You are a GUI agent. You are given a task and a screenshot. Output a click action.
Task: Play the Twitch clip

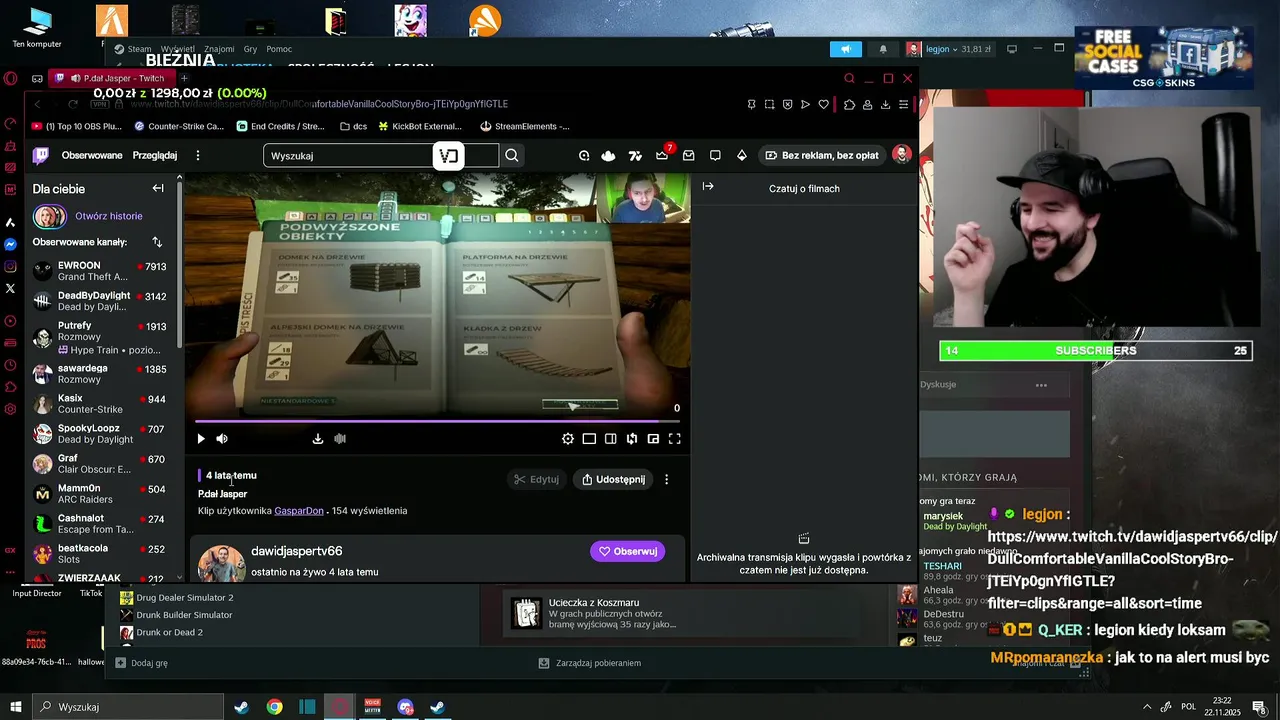(201, 438)
